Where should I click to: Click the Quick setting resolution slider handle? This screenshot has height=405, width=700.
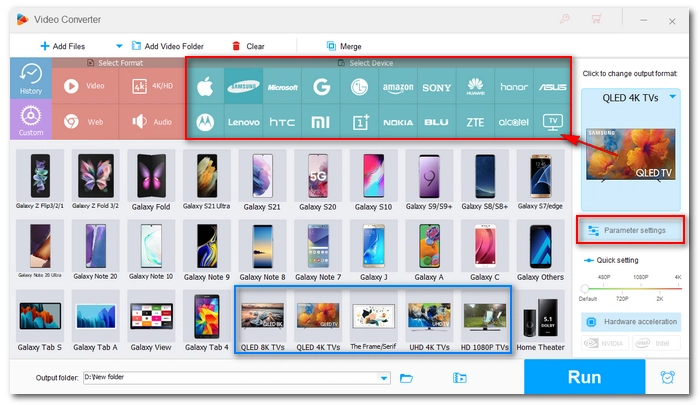pos(584,288)
